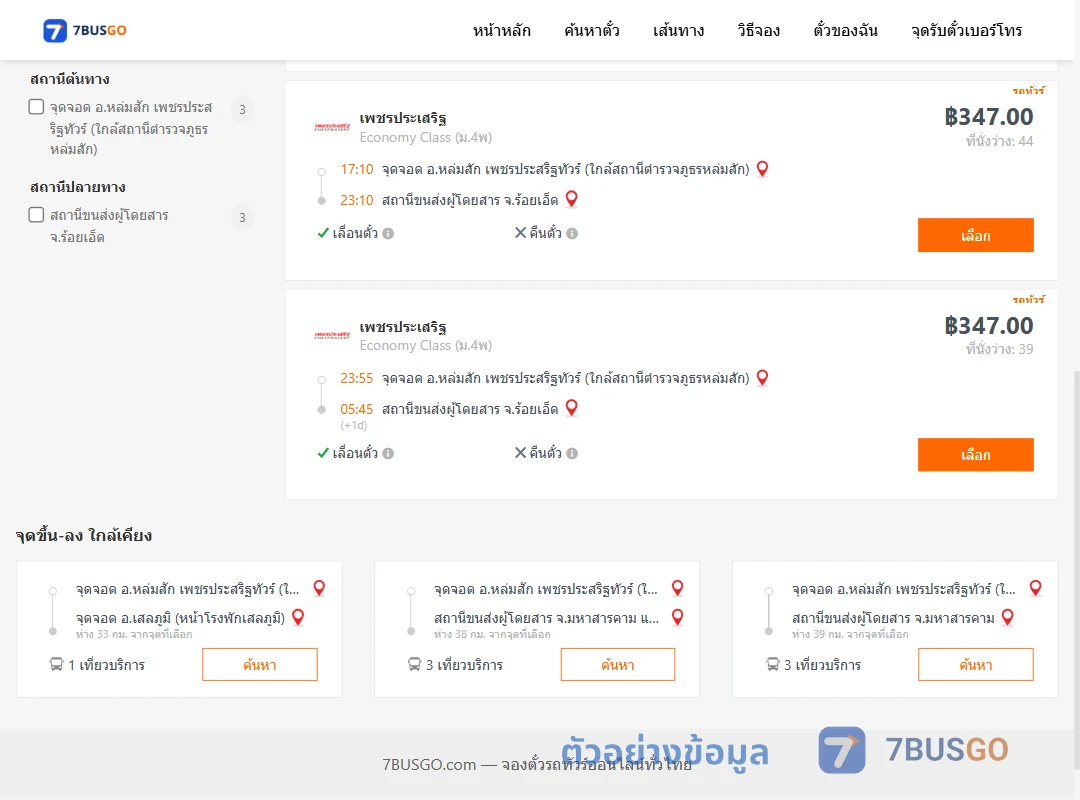Click bus icon in 38 km card
The width and height of the screenshot is (1080, 800).
click(414, 664)
